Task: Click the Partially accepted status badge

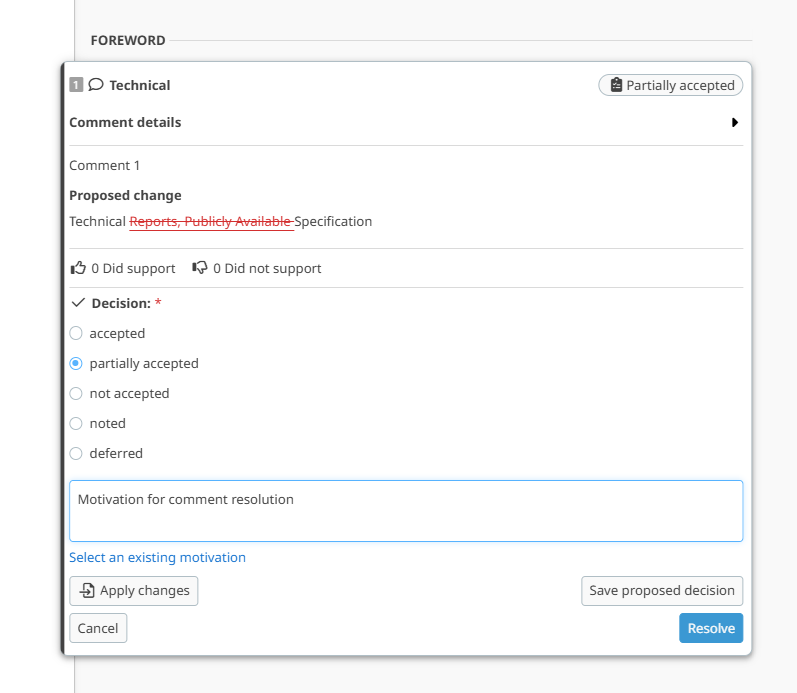Action: click(x=670, y=85)
